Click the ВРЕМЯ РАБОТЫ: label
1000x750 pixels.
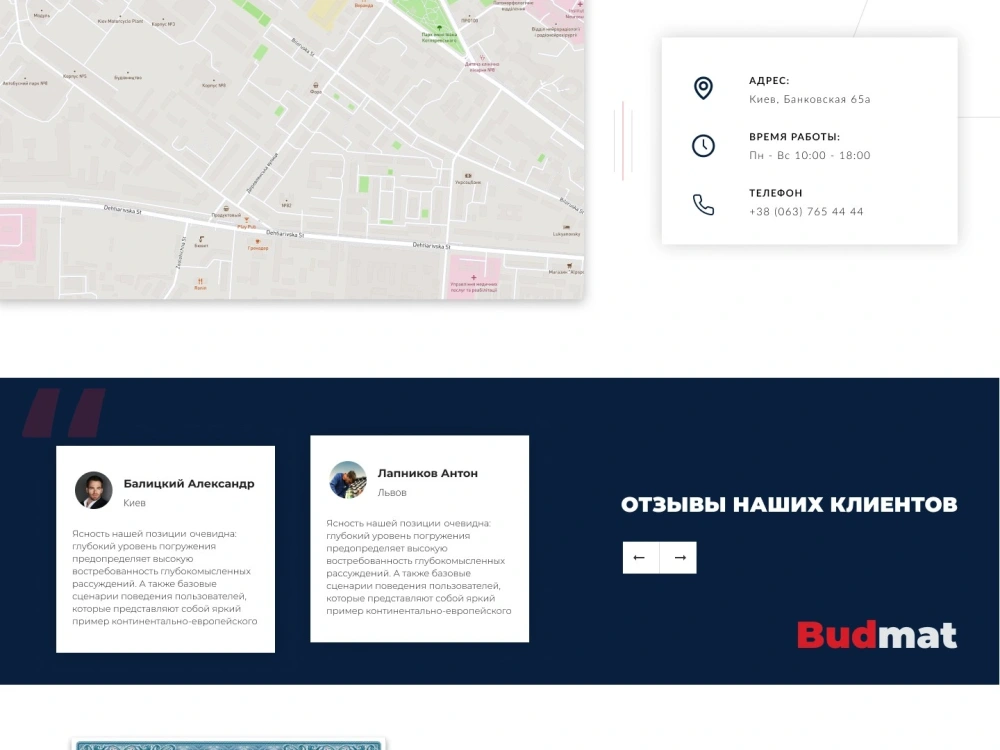(x=794, y=136)
